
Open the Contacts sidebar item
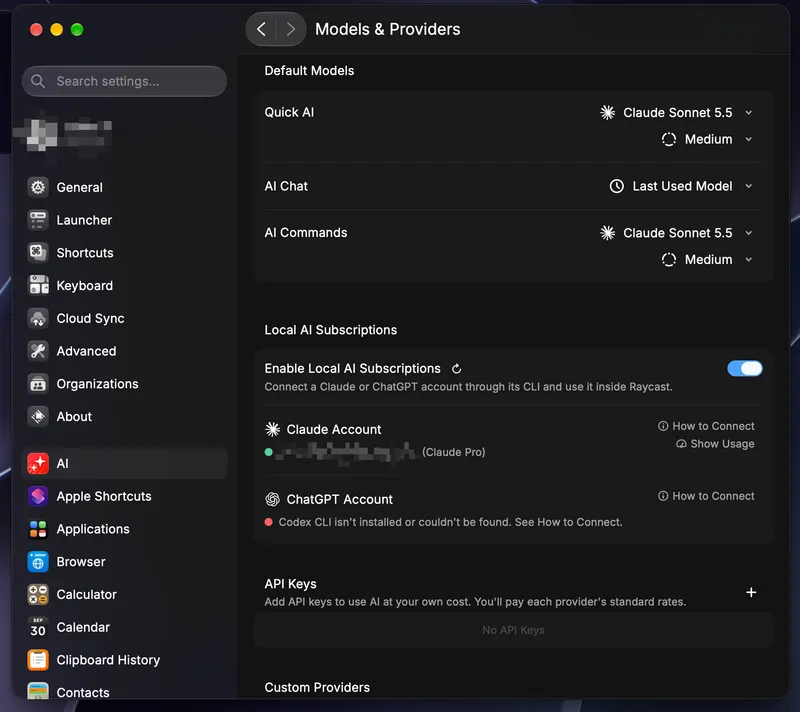[124, 692]
